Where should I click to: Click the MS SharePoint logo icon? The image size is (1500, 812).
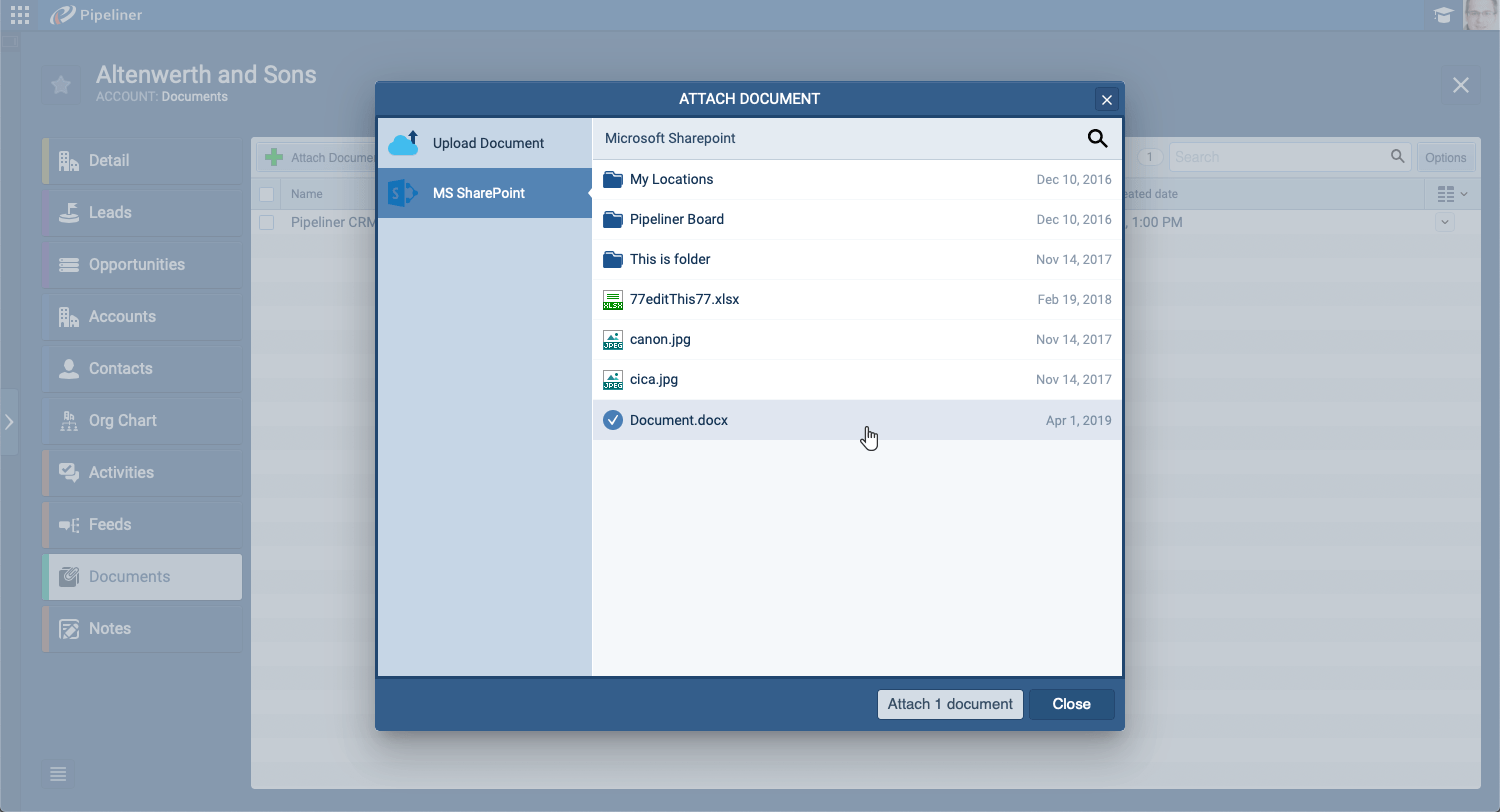click(402, 194)
